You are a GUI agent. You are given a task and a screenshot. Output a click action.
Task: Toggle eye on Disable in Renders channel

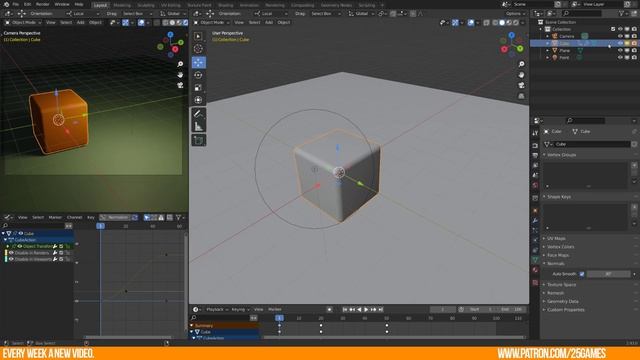tap(11, 253)
